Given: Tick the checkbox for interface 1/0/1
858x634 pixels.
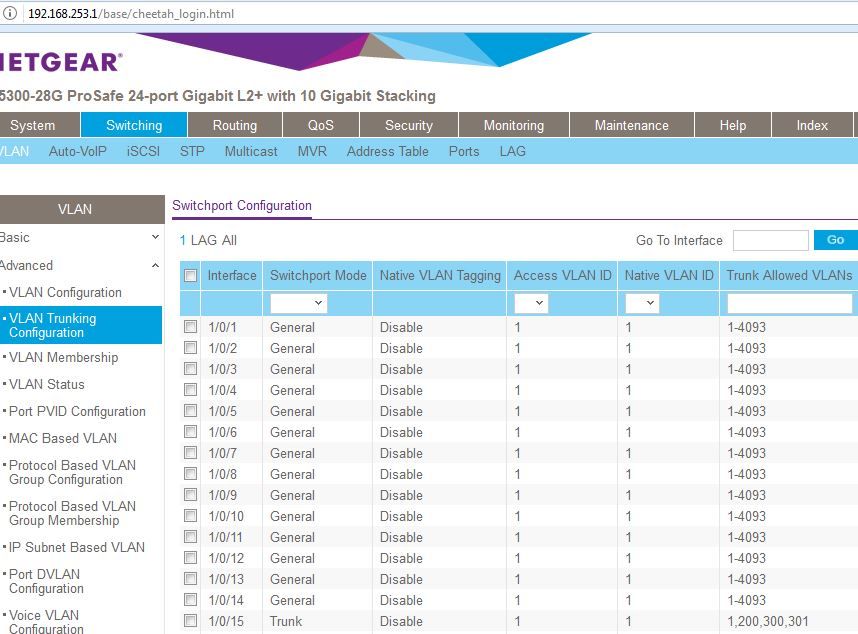Looking at the screenshot, I should click(x=190, y=327).
